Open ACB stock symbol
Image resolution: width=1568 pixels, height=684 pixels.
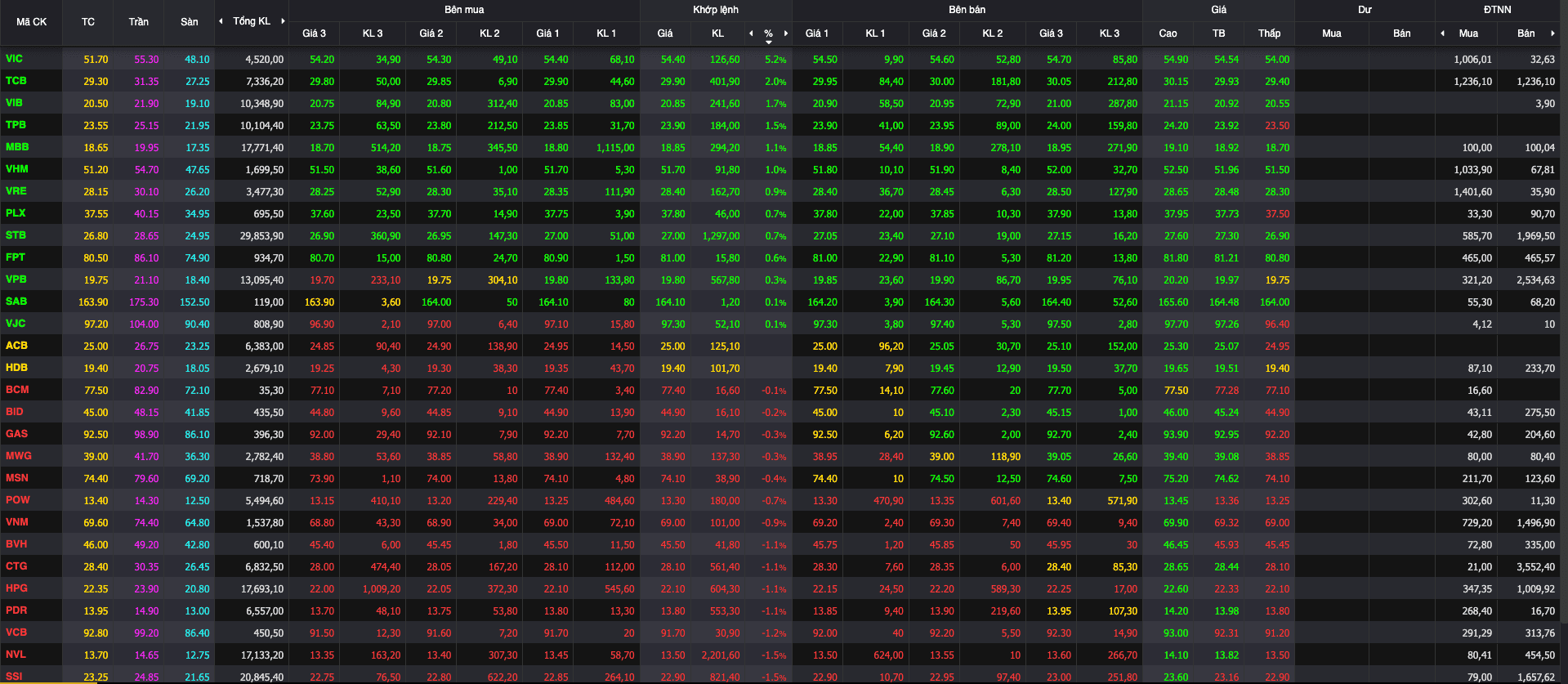[16, 346]
